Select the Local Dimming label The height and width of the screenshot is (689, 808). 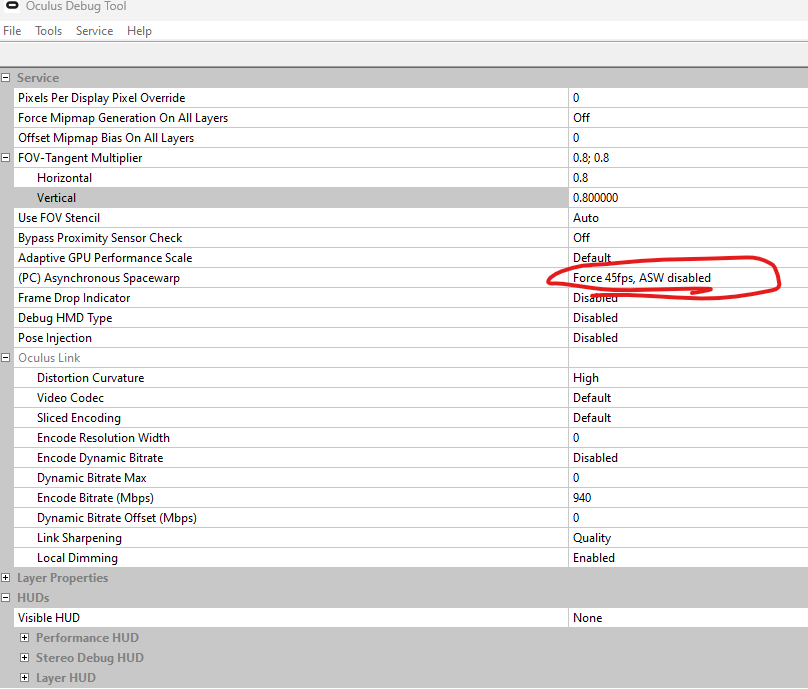coord(77,558)
